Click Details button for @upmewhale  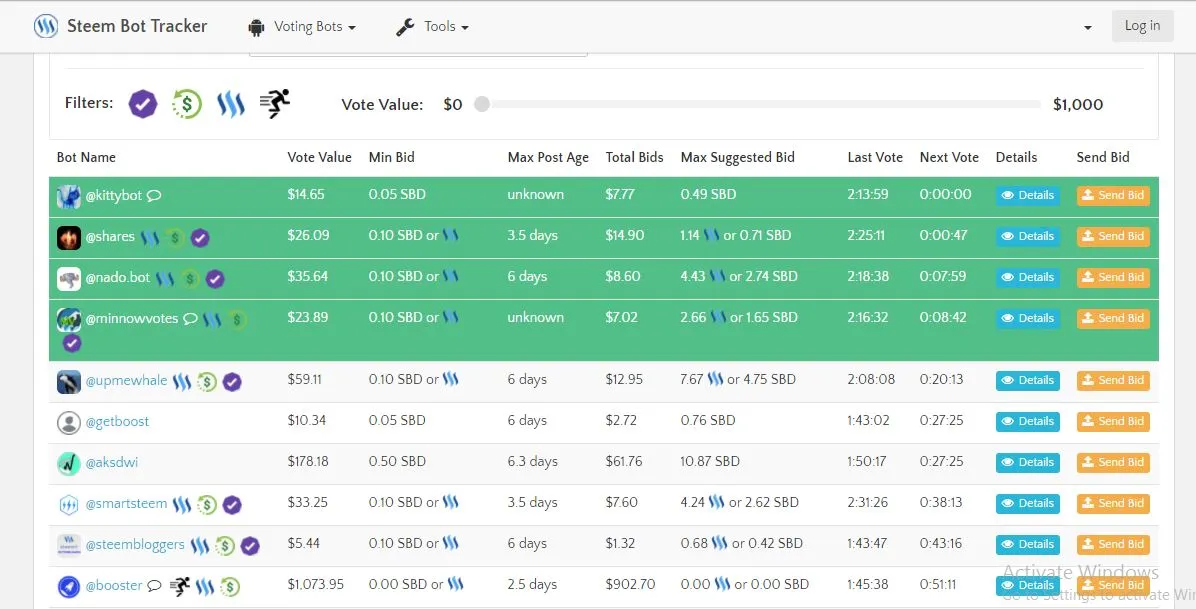[x=1027, y=380]
